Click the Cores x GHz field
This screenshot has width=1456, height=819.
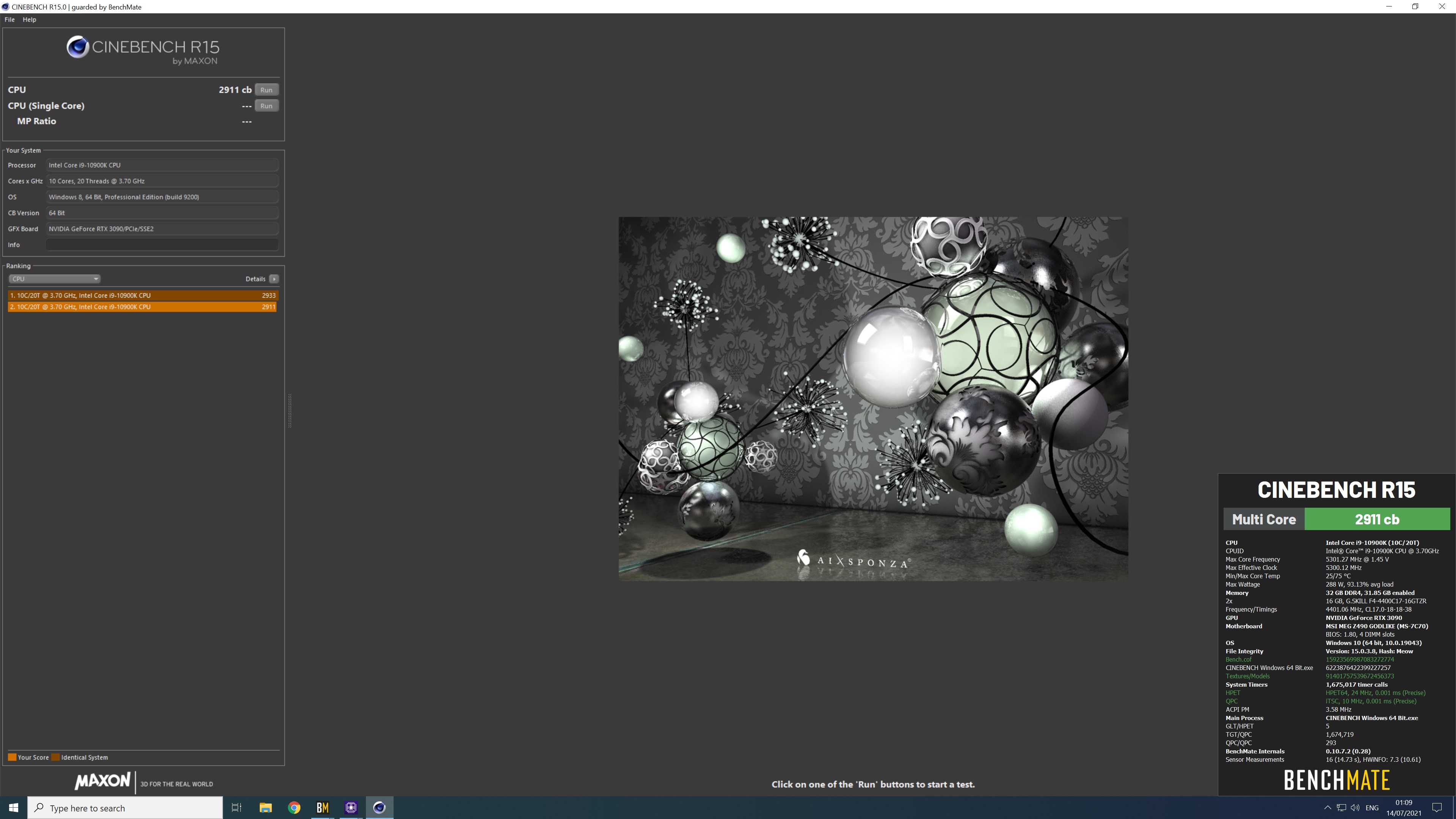[162, 181]
